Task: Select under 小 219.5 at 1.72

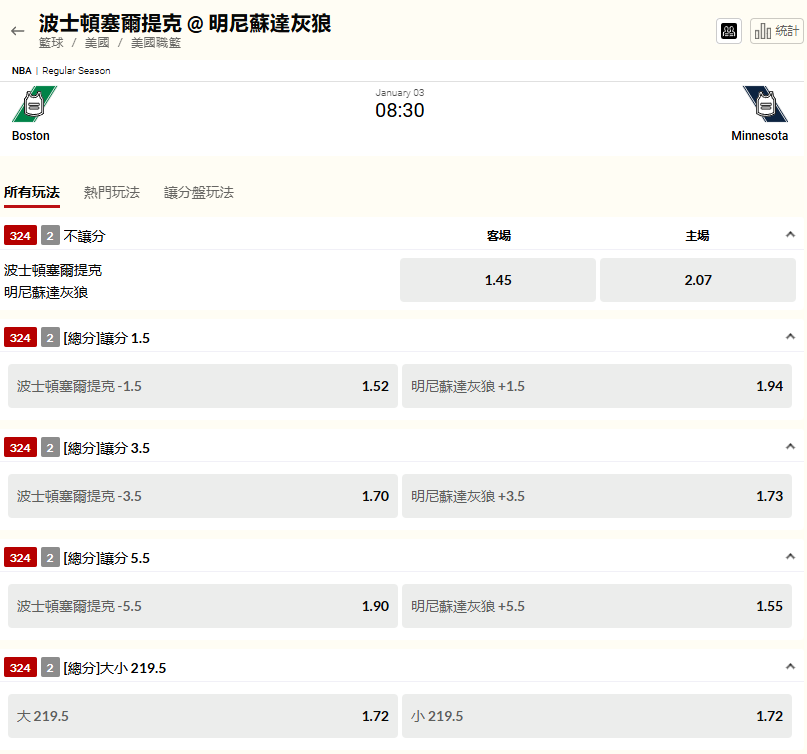Action: 597,716
